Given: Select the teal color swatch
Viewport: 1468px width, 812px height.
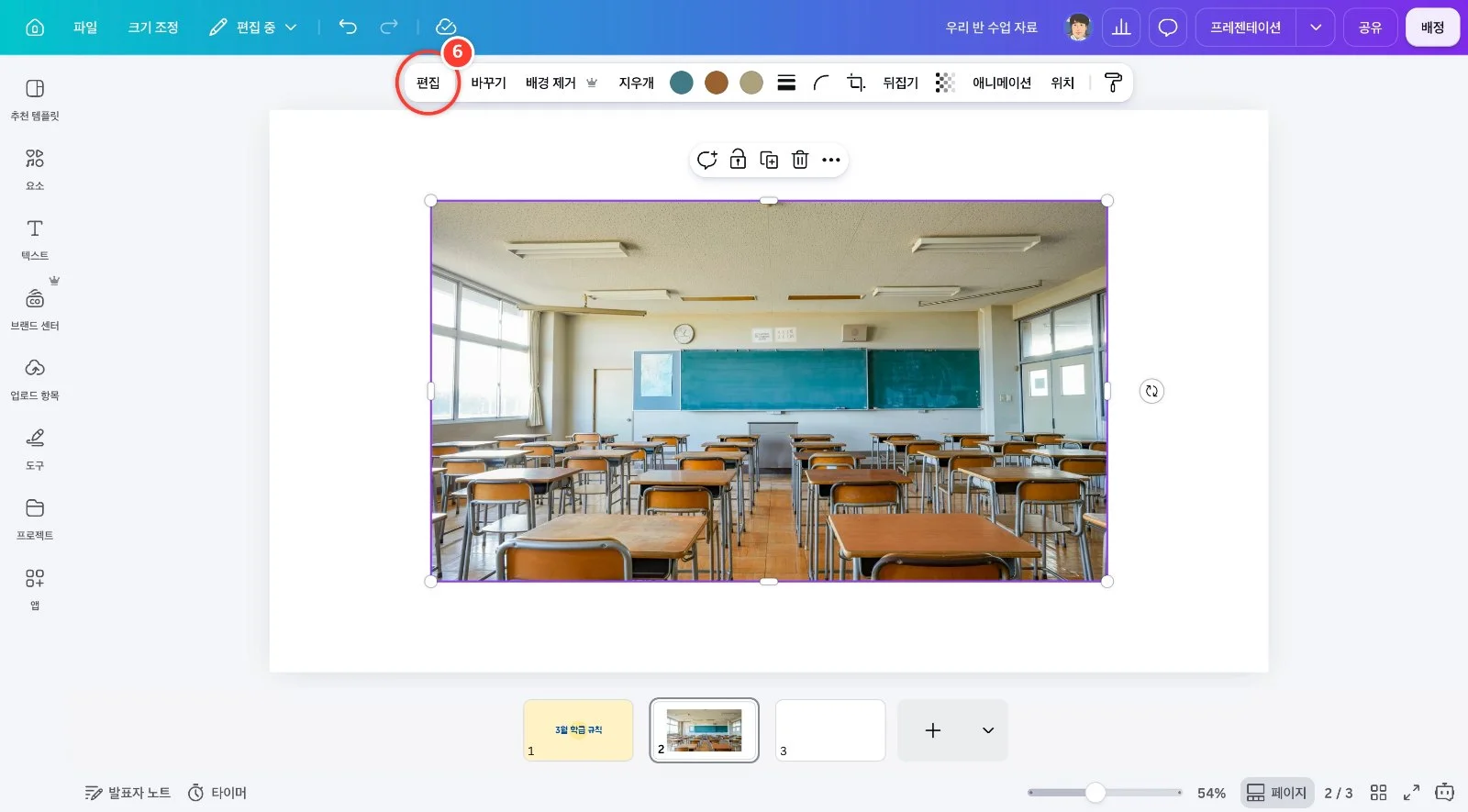Looking at the screenshot, I should click(682, 83).
